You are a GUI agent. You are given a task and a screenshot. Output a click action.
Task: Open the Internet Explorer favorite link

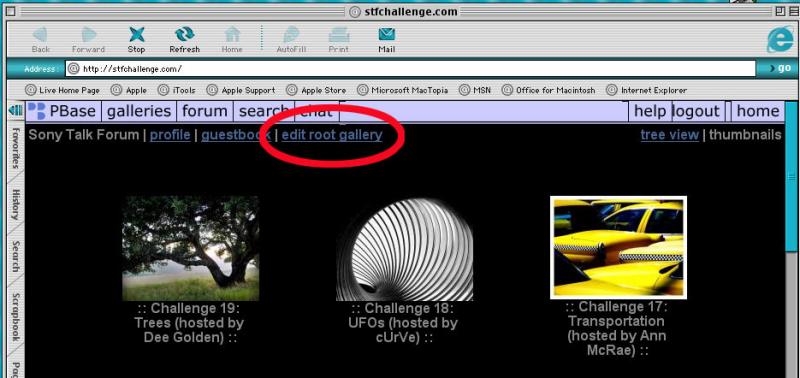(646, 90)
